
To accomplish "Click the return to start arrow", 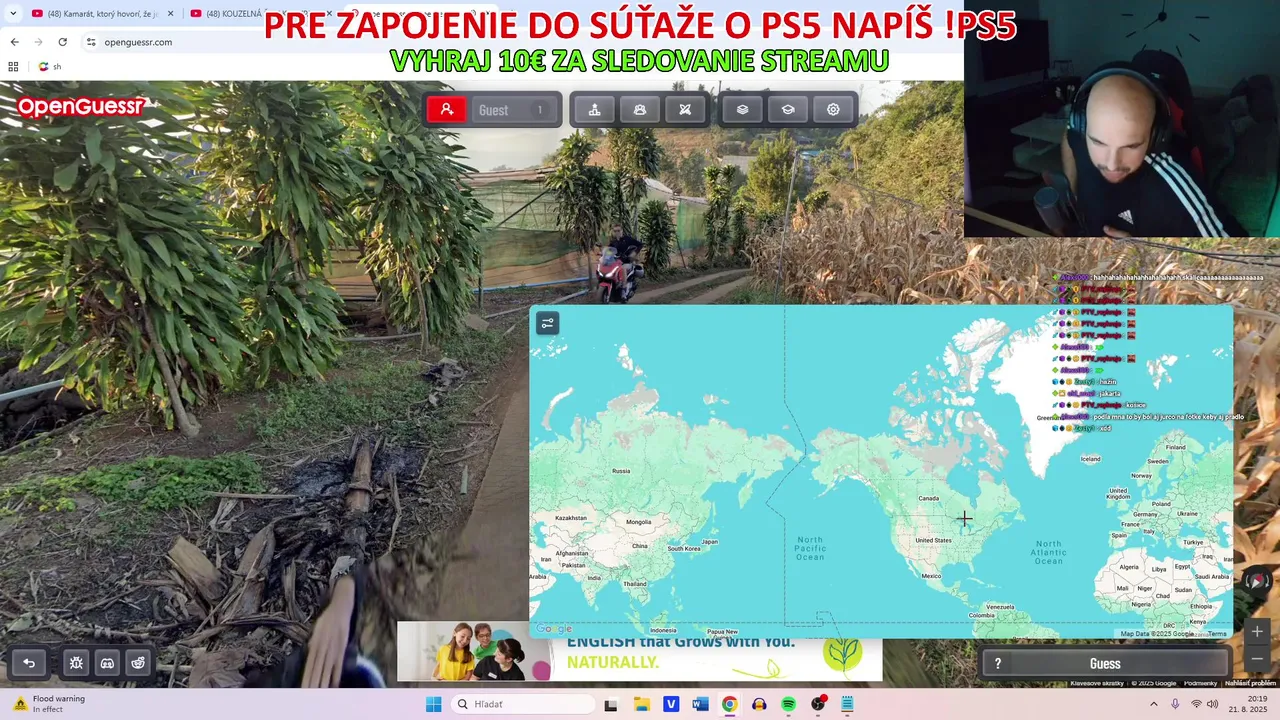I will click(29, 663).
